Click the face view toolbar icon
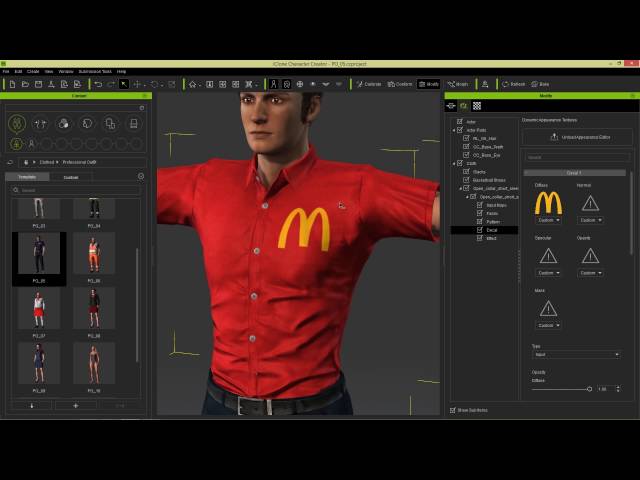 287,84
